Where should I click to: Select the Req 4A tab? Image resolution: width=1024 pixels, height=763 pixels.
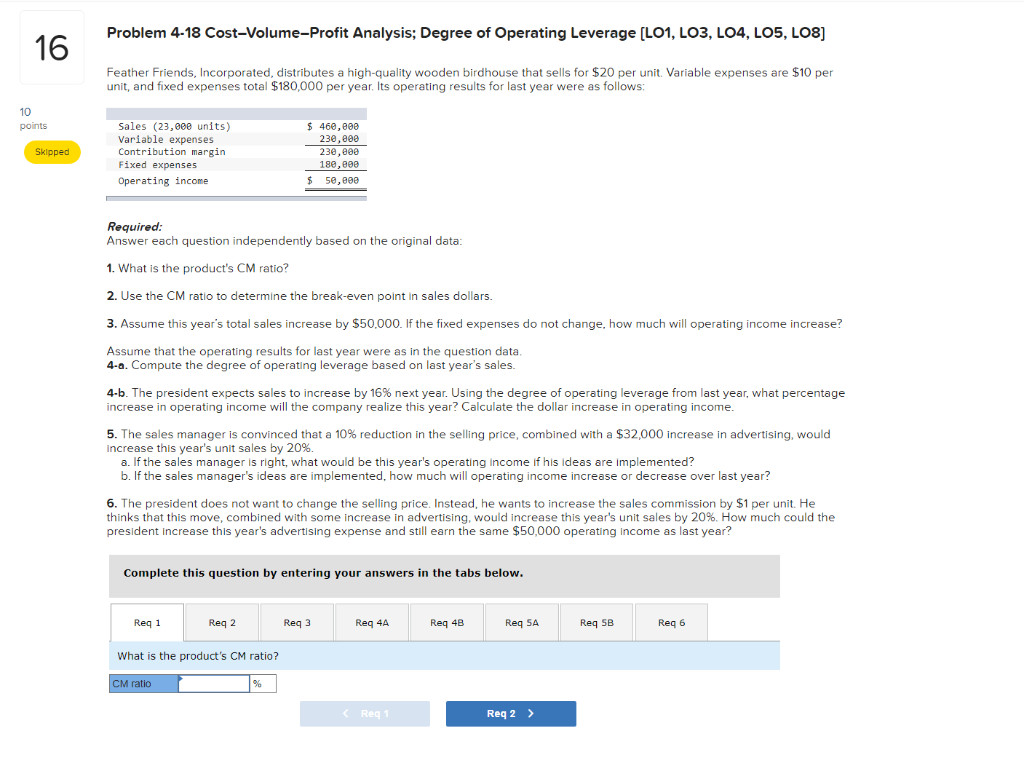click(371, 621)
